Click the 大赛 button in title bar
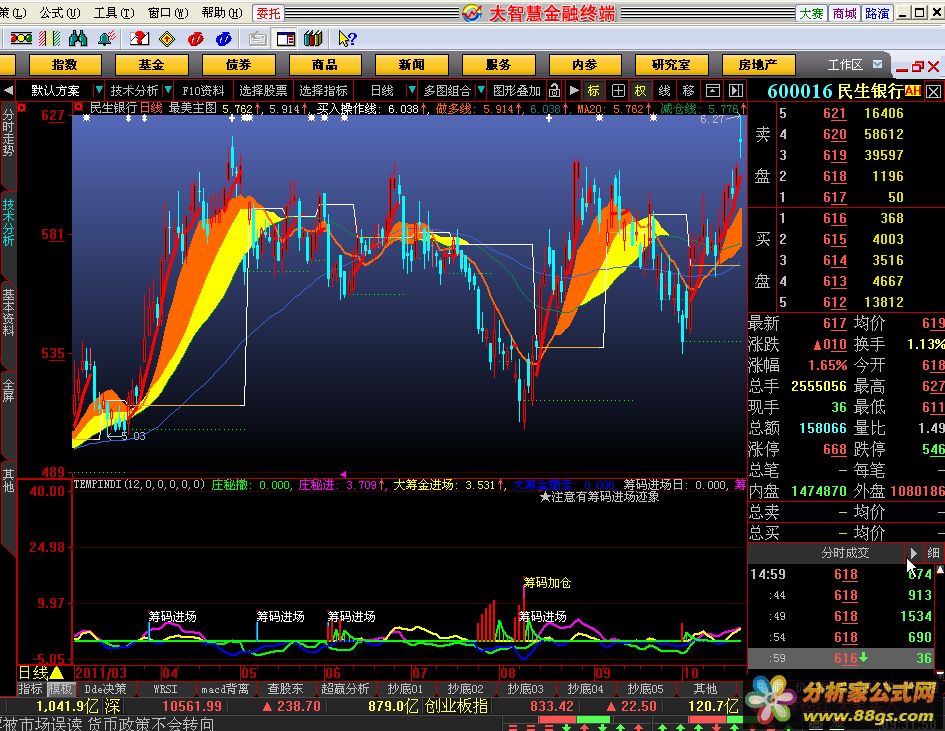This screenshot has height=731, width=945. 811,13
